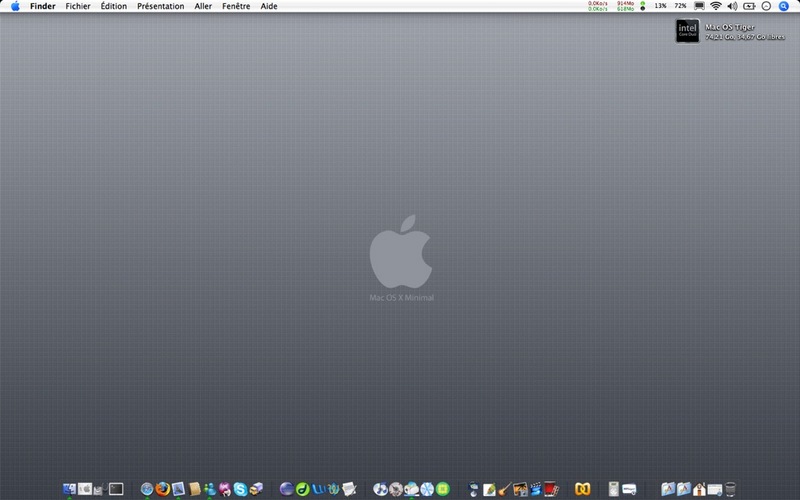This screenshot has width=800, height=500.
Task: Open MSN Messenger in the Dock
Action: [x=210, y=489]
